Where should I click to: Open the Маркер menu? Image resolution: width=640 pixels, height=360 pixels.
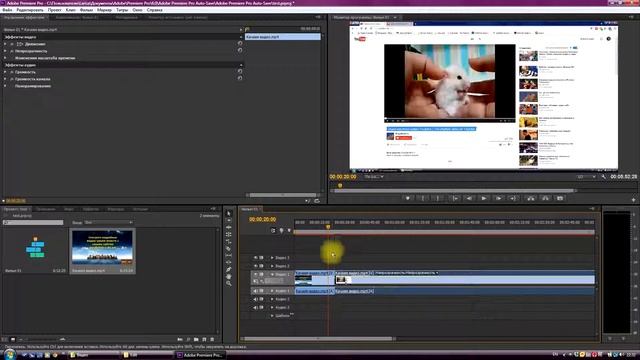point(104,10)
